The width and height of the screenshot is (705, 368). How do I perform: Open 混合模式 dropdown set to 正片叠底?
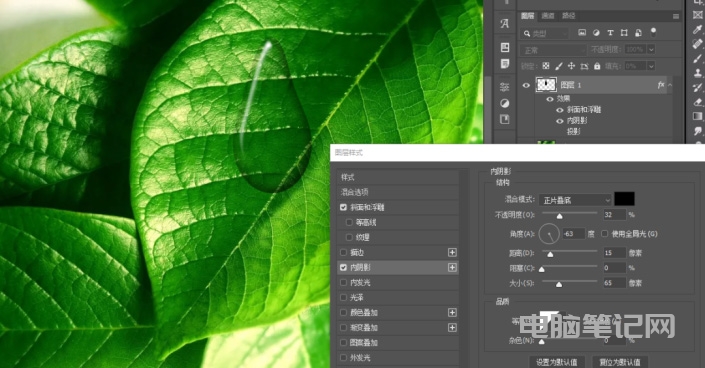click(x=576, y=200)
